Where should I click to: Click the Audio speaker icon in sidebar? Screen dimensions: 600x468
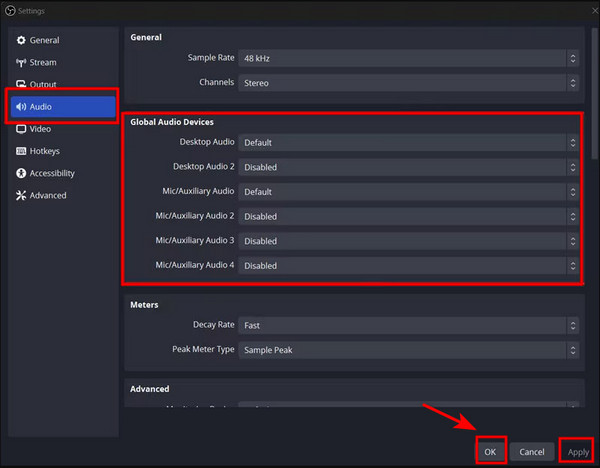tap(21, 107)
